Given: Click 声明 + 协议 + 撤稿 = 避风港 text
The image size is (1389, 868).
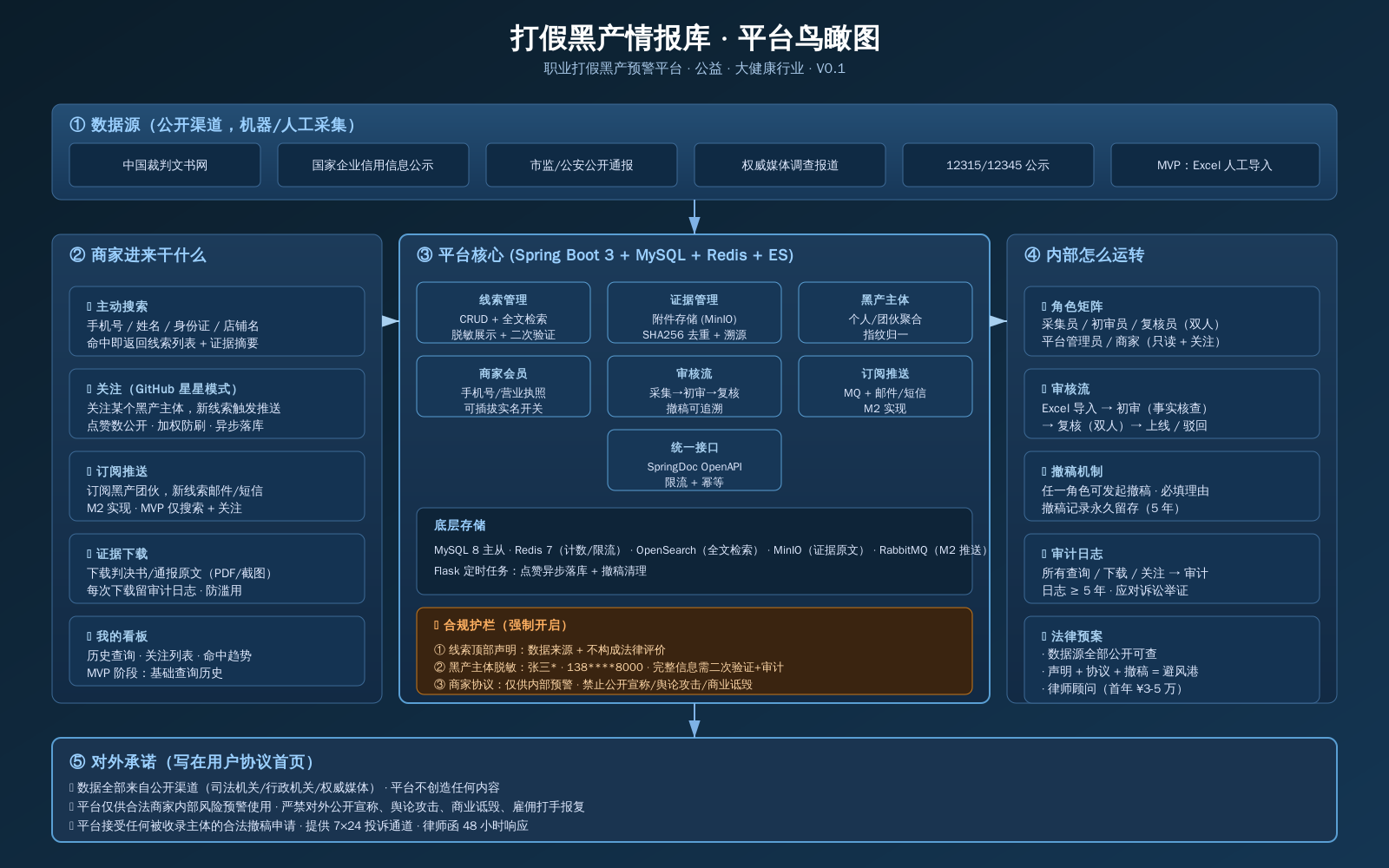Looking at the screenshot, I should (1120, 672).
